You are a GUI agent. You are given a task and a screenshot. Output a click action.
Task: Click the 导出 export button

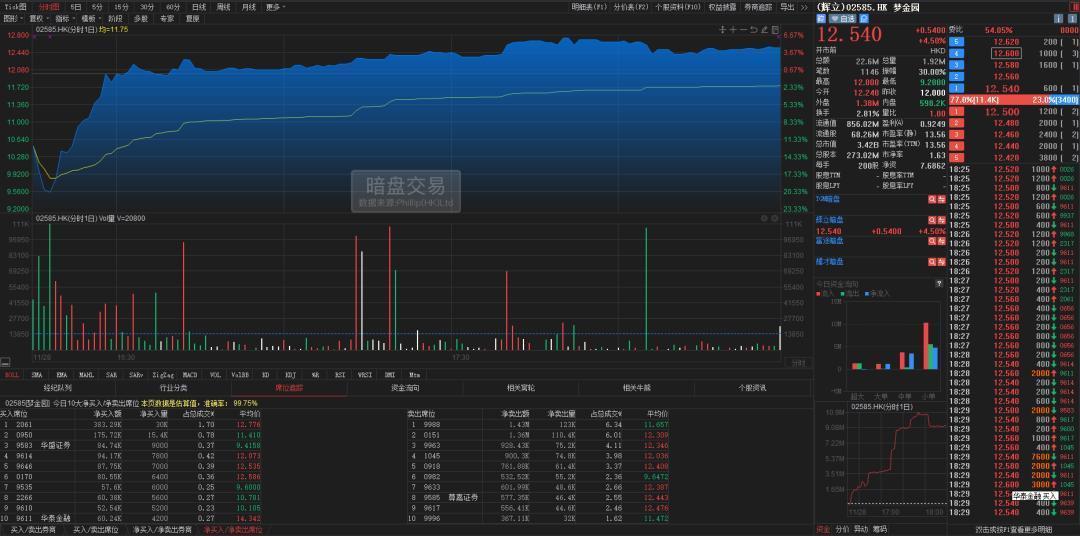(787, 7)
